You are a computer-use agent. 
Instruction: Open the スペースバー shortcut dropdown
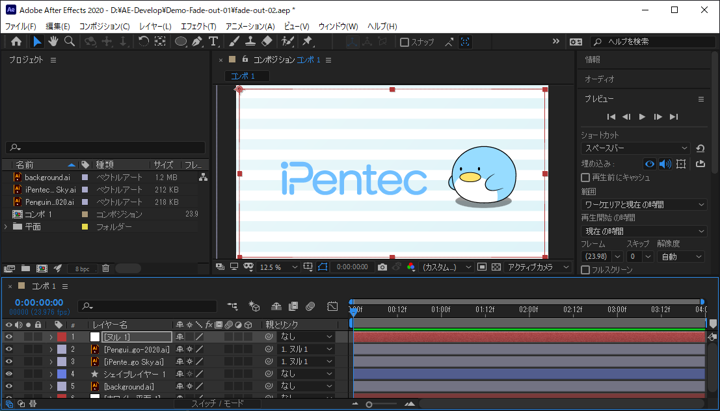click(x=636, y=148)
